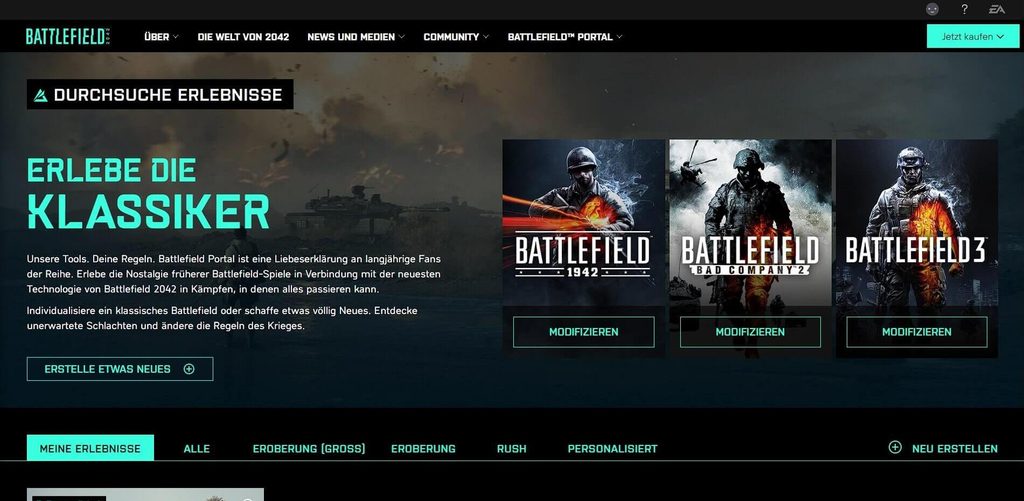Click the Battlefield 2042 logo
Viewport: 1024px width, 501px height.
[68, 37]
